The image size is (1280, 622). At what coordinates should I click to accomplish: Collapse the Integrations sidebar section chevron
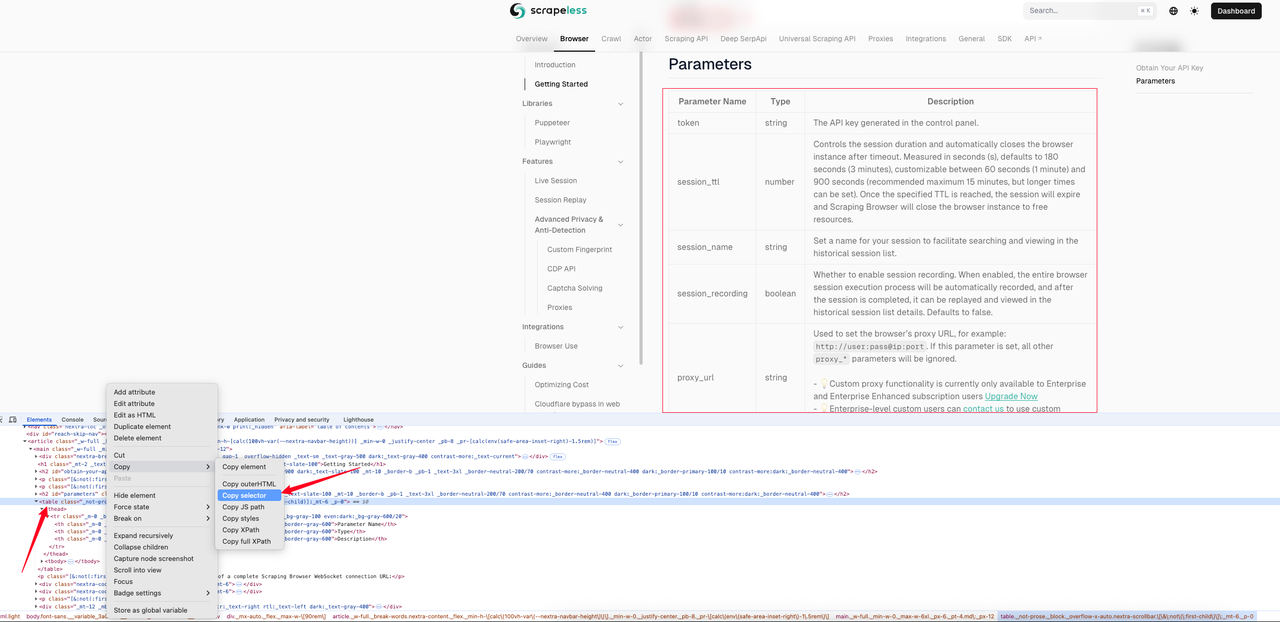(621, 327)
